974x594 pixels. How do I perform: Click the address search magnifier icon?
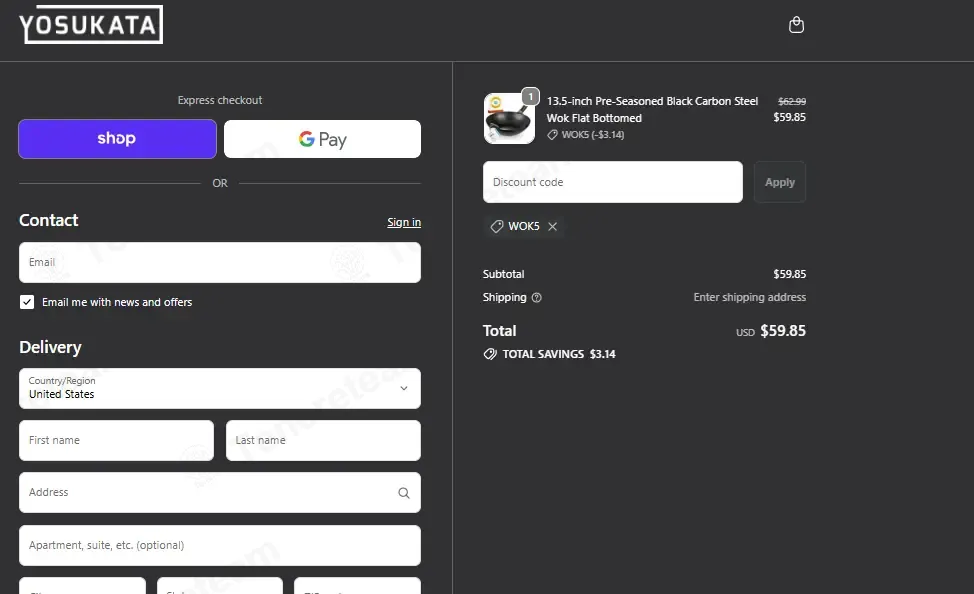[404, 493]
